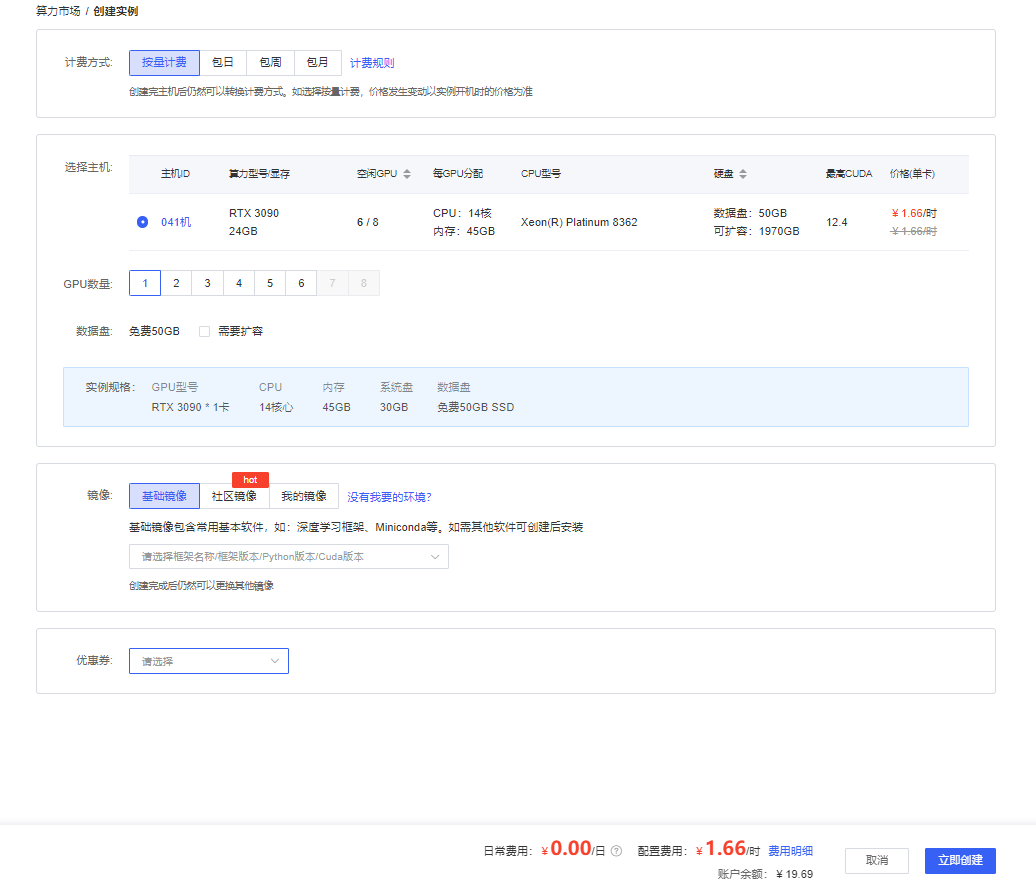Click the 账户余额 ¥19.69 text
Image resolution: width=1036 pixels, height=882 pixels.
tap(765, 874)
